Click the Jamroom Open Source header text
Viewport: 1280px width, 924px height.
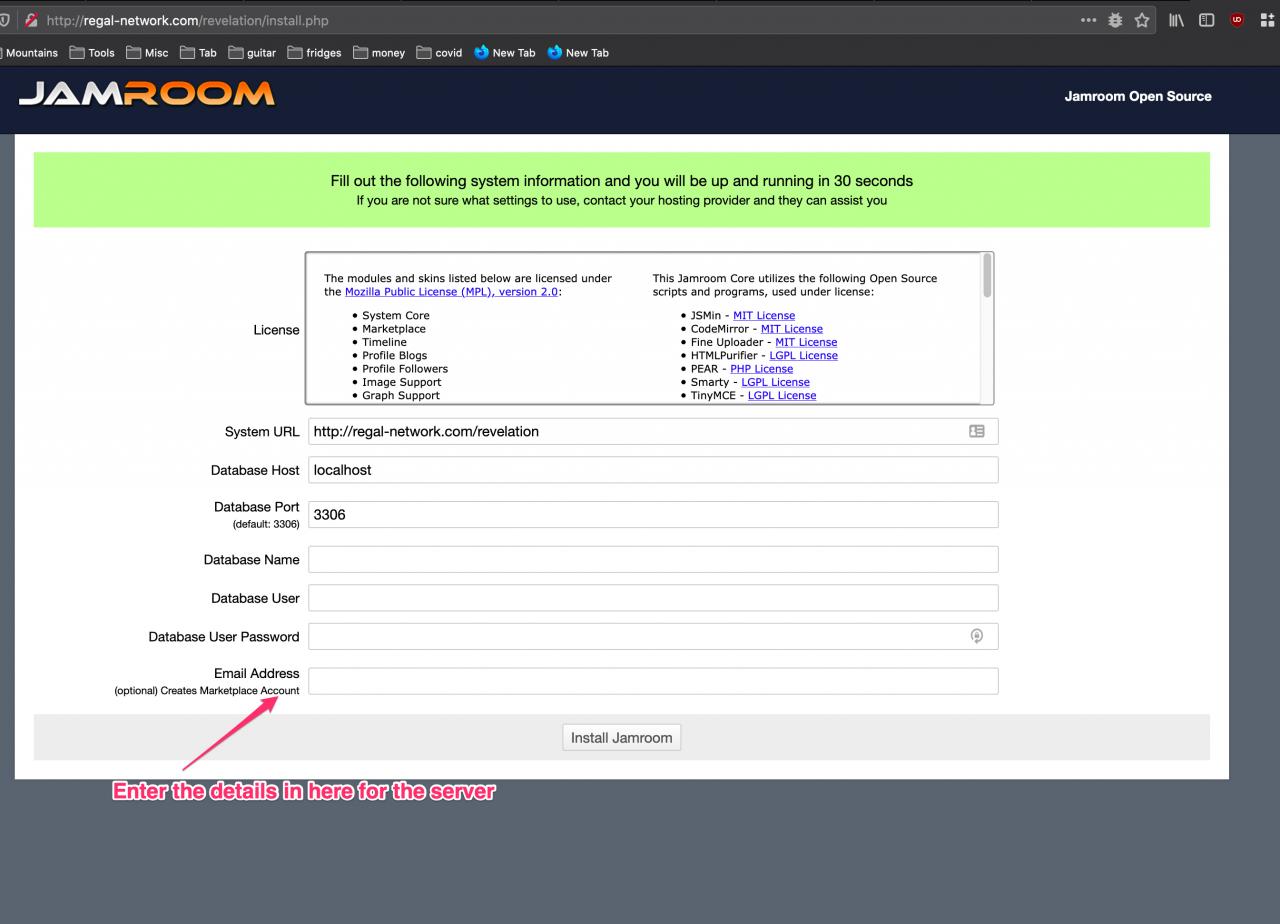tap(1138, 96)
